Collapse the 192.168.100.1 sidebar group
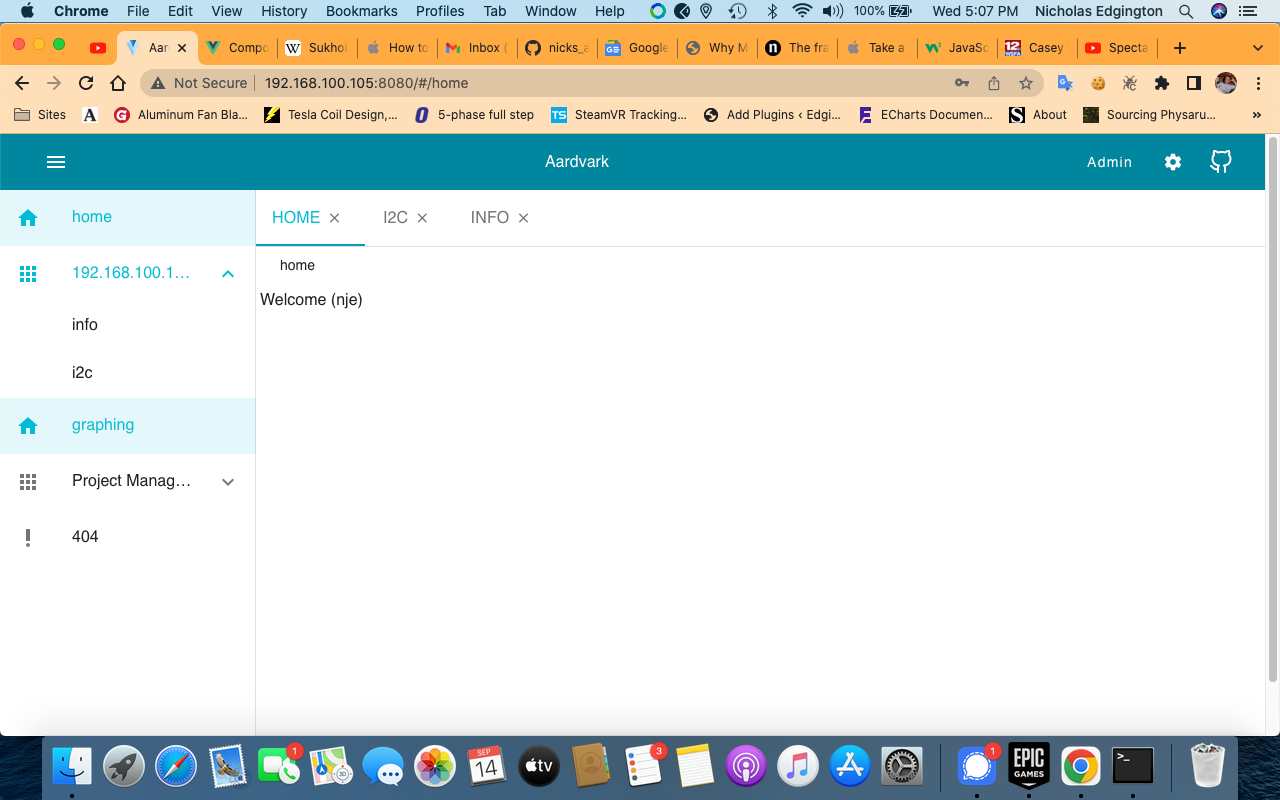This screenshot has height=800, width=1280. click(228, 274)
